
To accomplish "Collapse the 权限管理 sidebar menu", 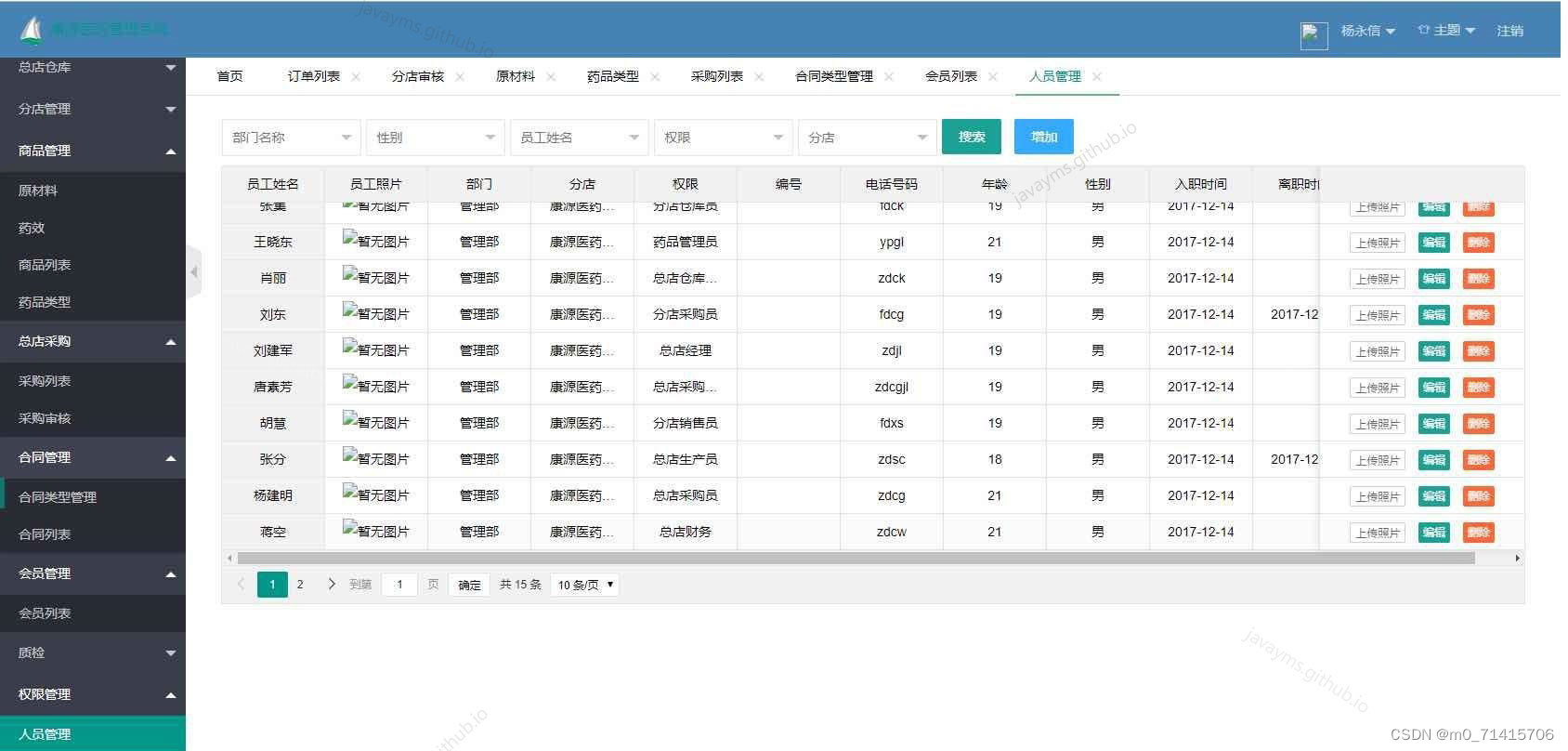I will [x=93, y=694].
